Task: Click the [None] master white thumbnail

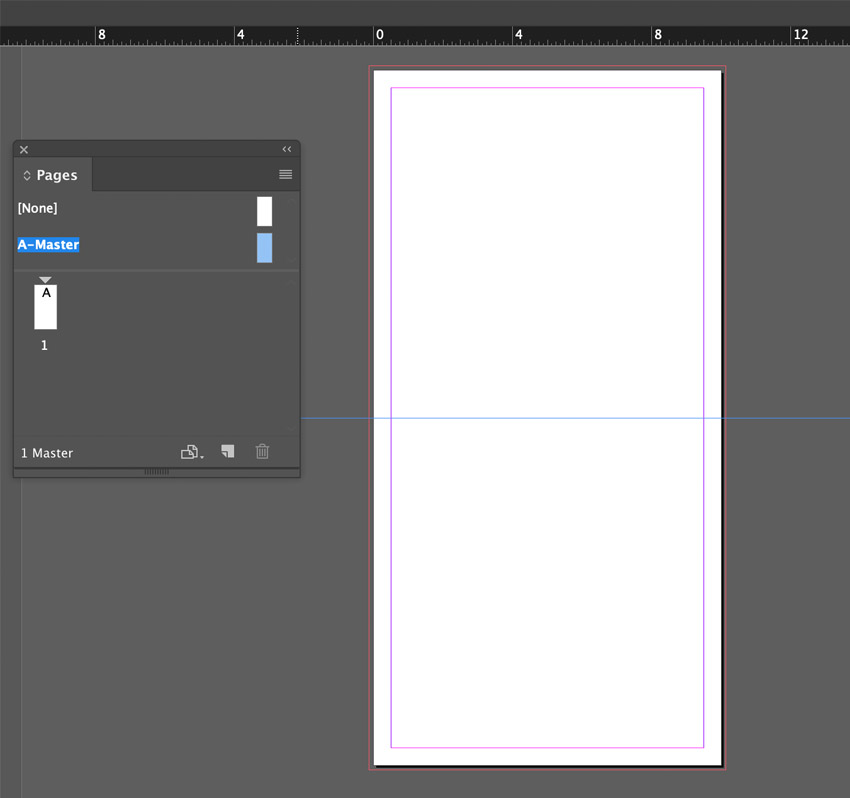Action: click(265, 211)
